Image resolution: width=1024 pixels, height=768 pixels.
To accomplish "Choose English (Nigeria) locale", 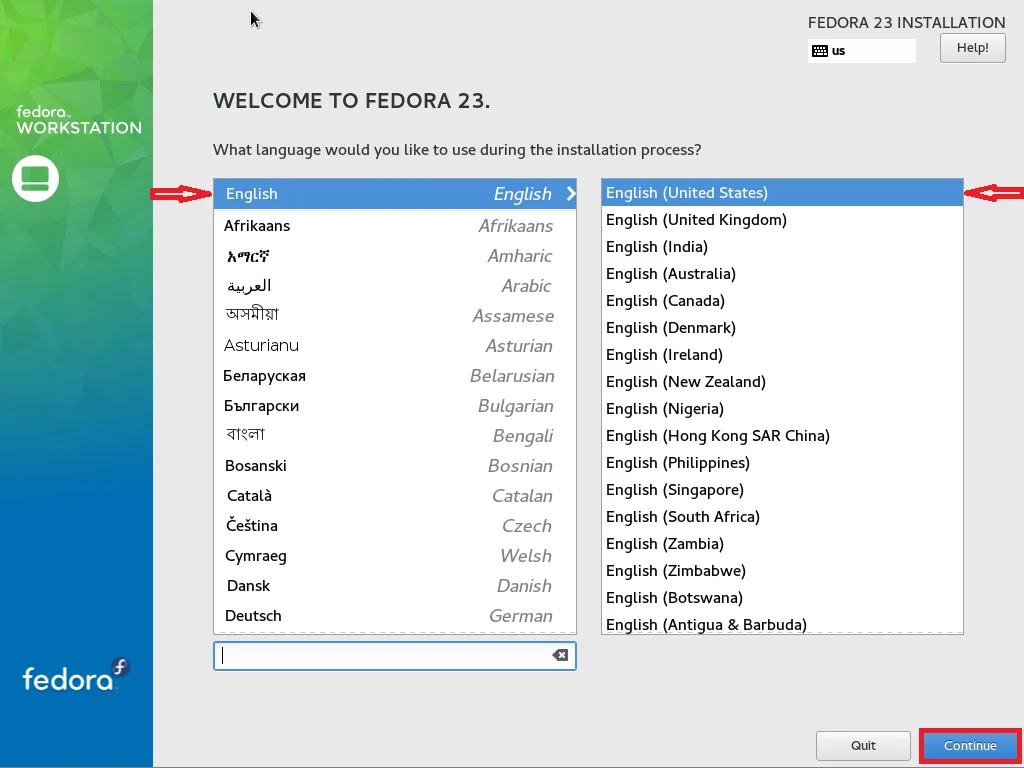I will [782, 409].
